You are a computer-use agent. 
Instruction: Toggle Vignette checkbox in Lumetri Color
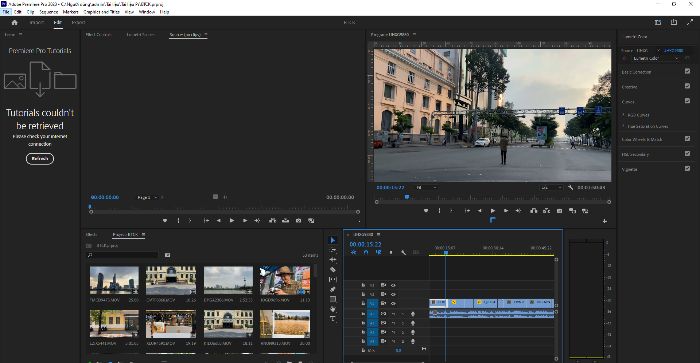[688, 168]
